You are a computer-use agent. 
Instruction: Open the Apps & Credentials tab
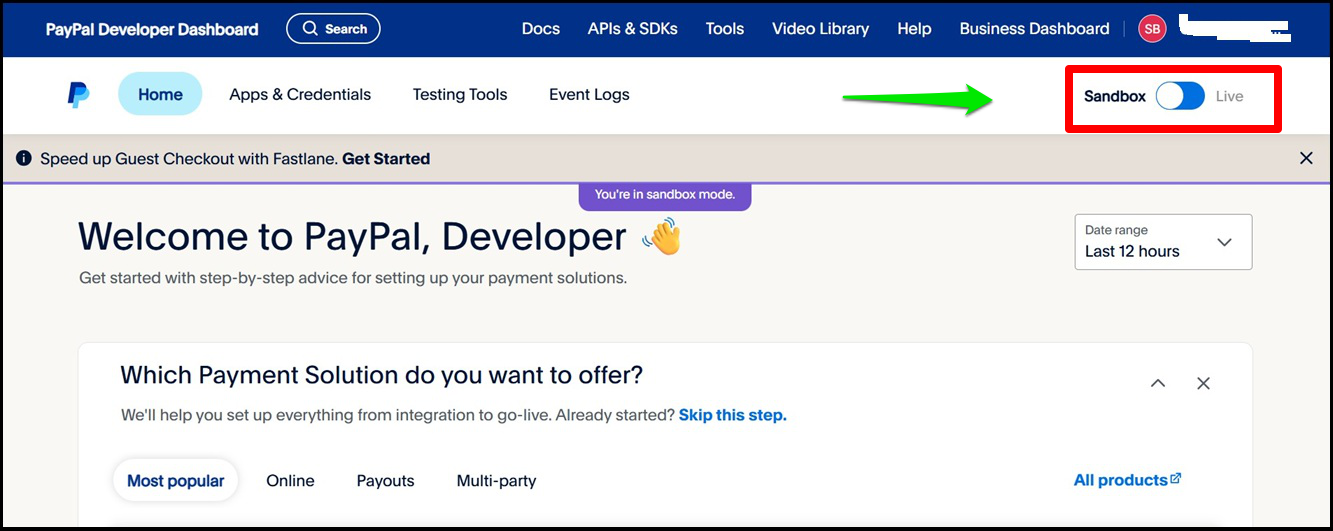(x=300, y=95)
